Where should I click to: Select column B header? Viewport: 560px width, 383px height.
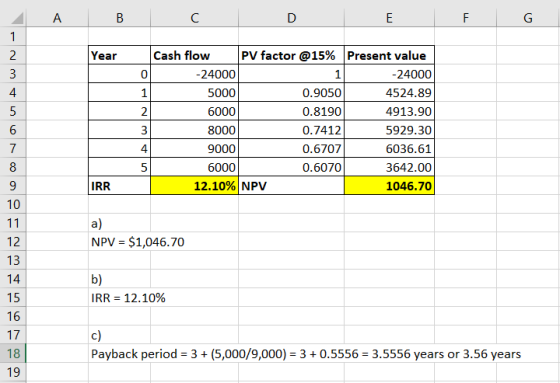[x=120, y=18]
